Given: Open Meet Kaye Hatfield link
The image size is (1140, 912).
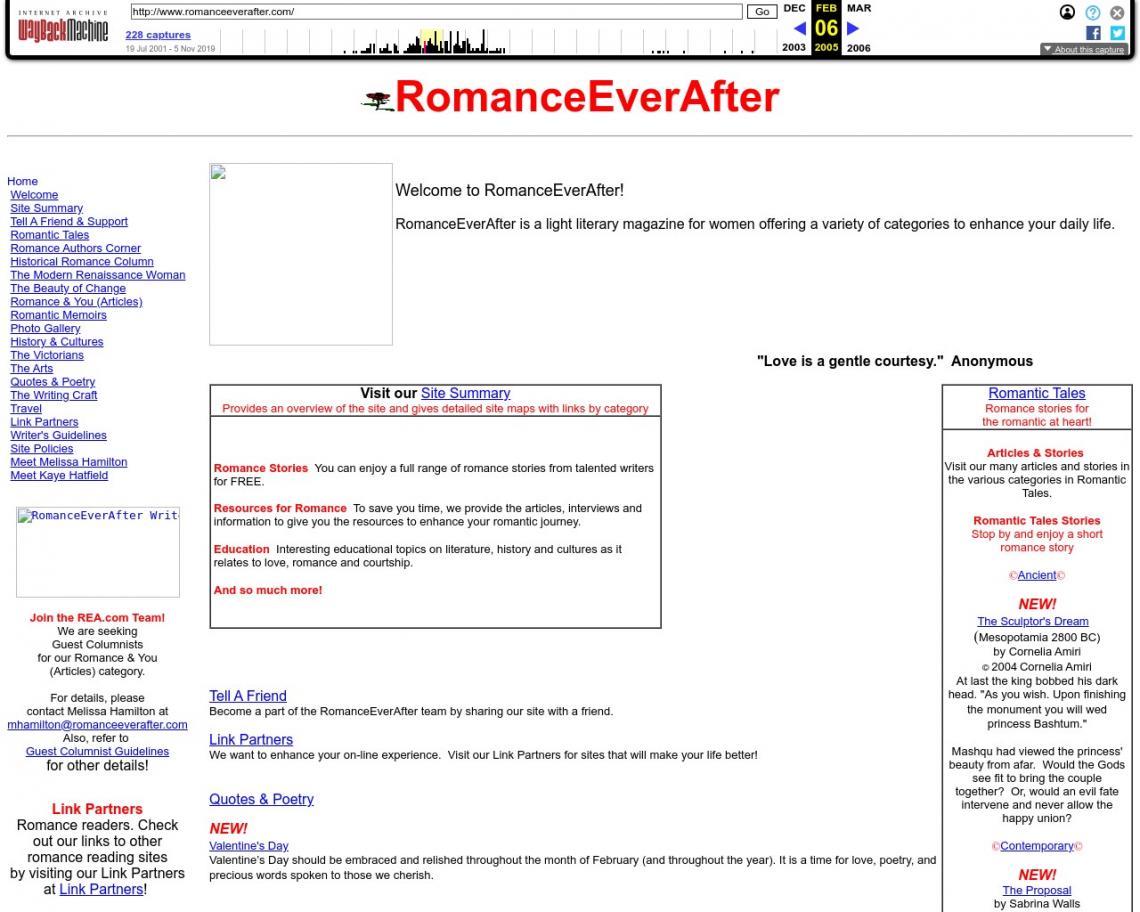Looking at the screenshot, I should click(x=59, y=475).
